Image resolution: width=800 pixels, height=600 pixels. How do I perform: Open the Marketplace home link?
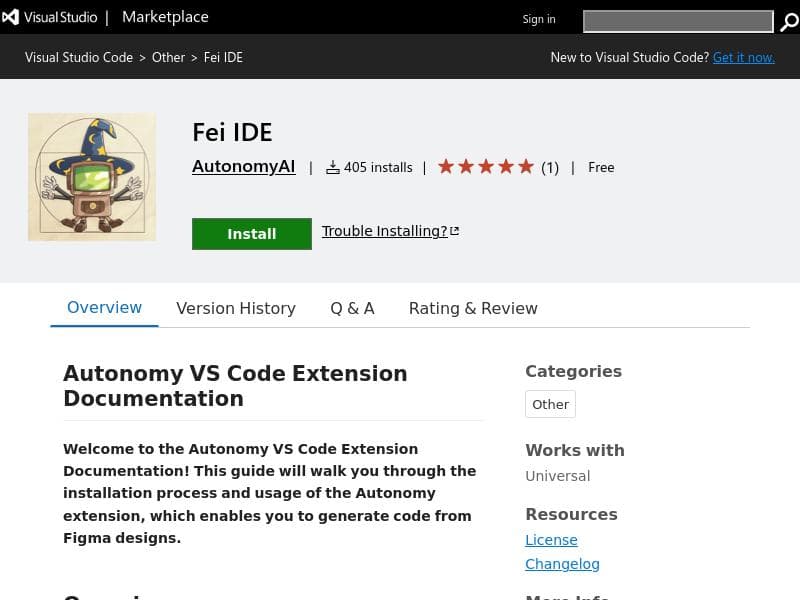pyautogui.click(x=165, y=17)
